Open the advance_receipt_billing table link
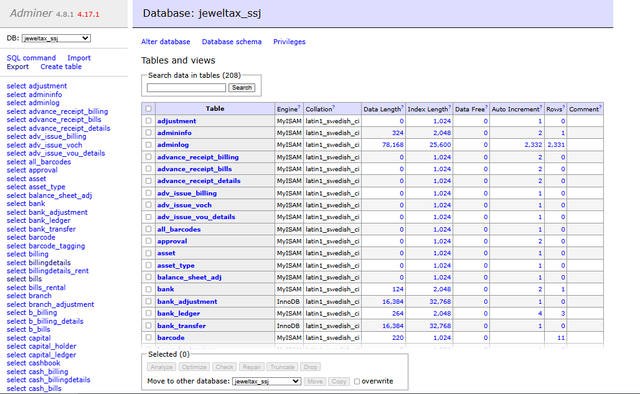This screenshot has width=640, height=394. 198,157
